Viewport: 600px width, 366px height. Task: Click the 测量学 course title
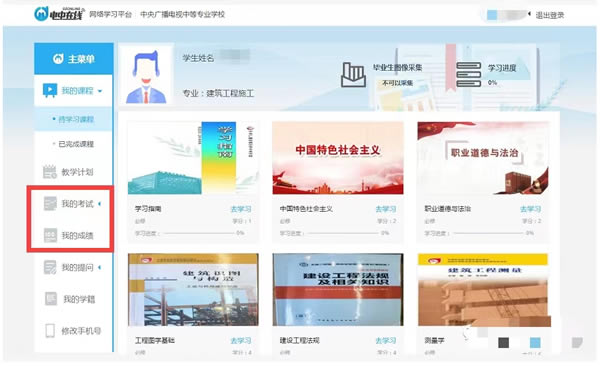pos(434,340)
